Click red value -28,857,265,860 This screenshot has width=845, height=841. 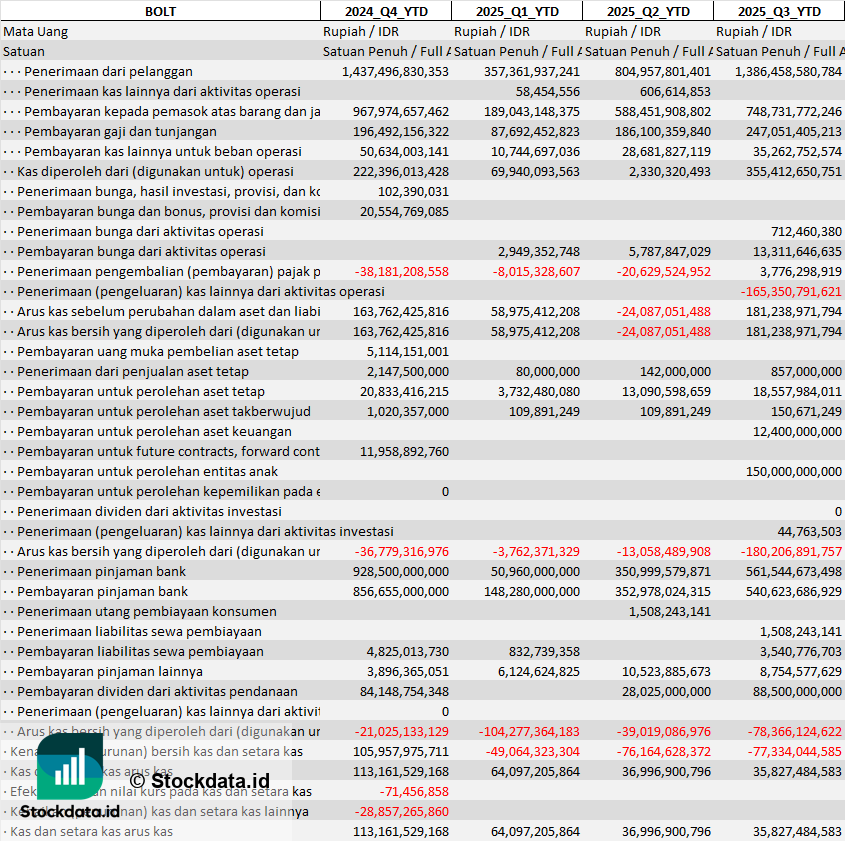click(x=401, y=812)
